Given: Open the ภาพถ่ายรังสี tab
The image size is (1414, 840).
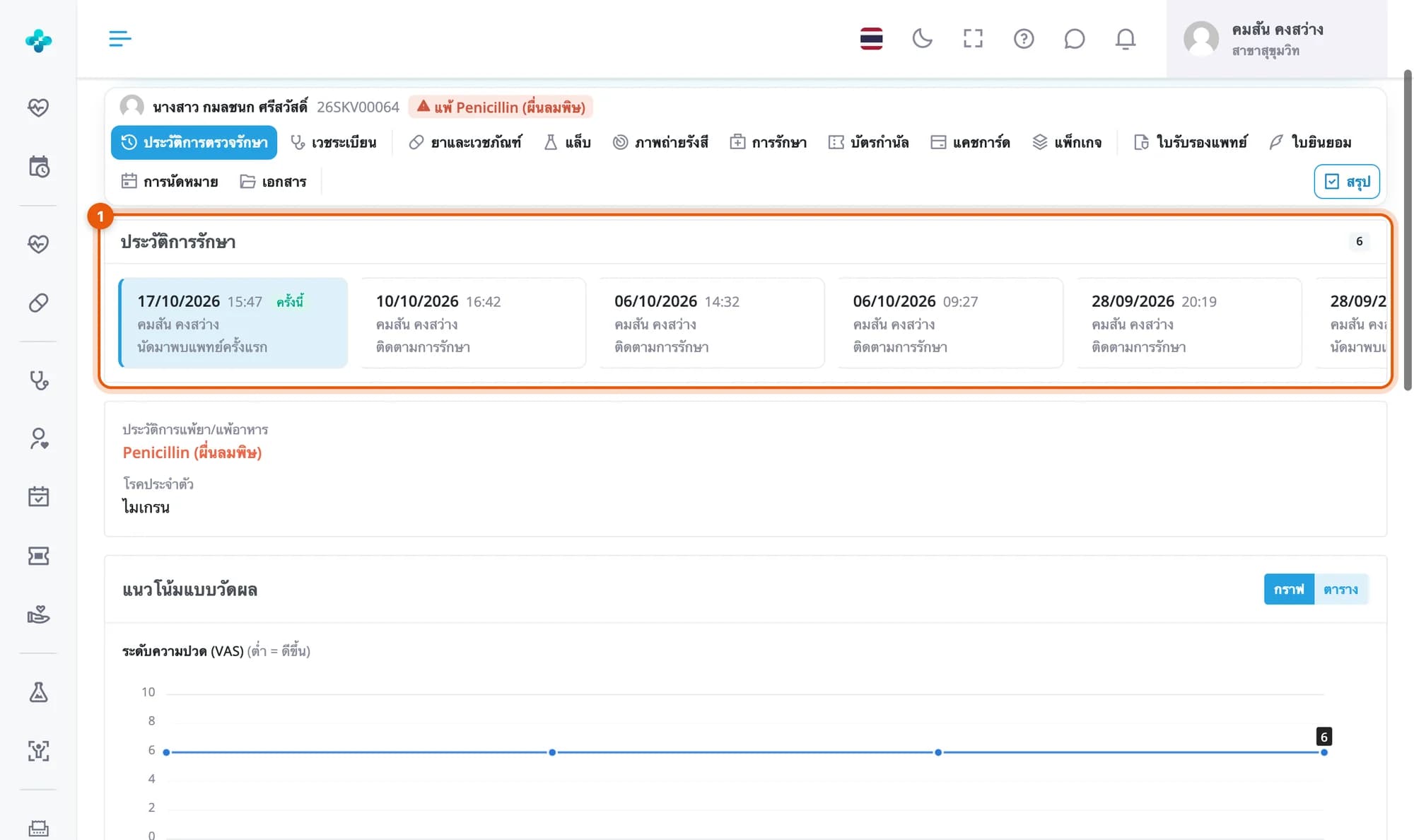Looking at the screenshot, I should (660, 142).
